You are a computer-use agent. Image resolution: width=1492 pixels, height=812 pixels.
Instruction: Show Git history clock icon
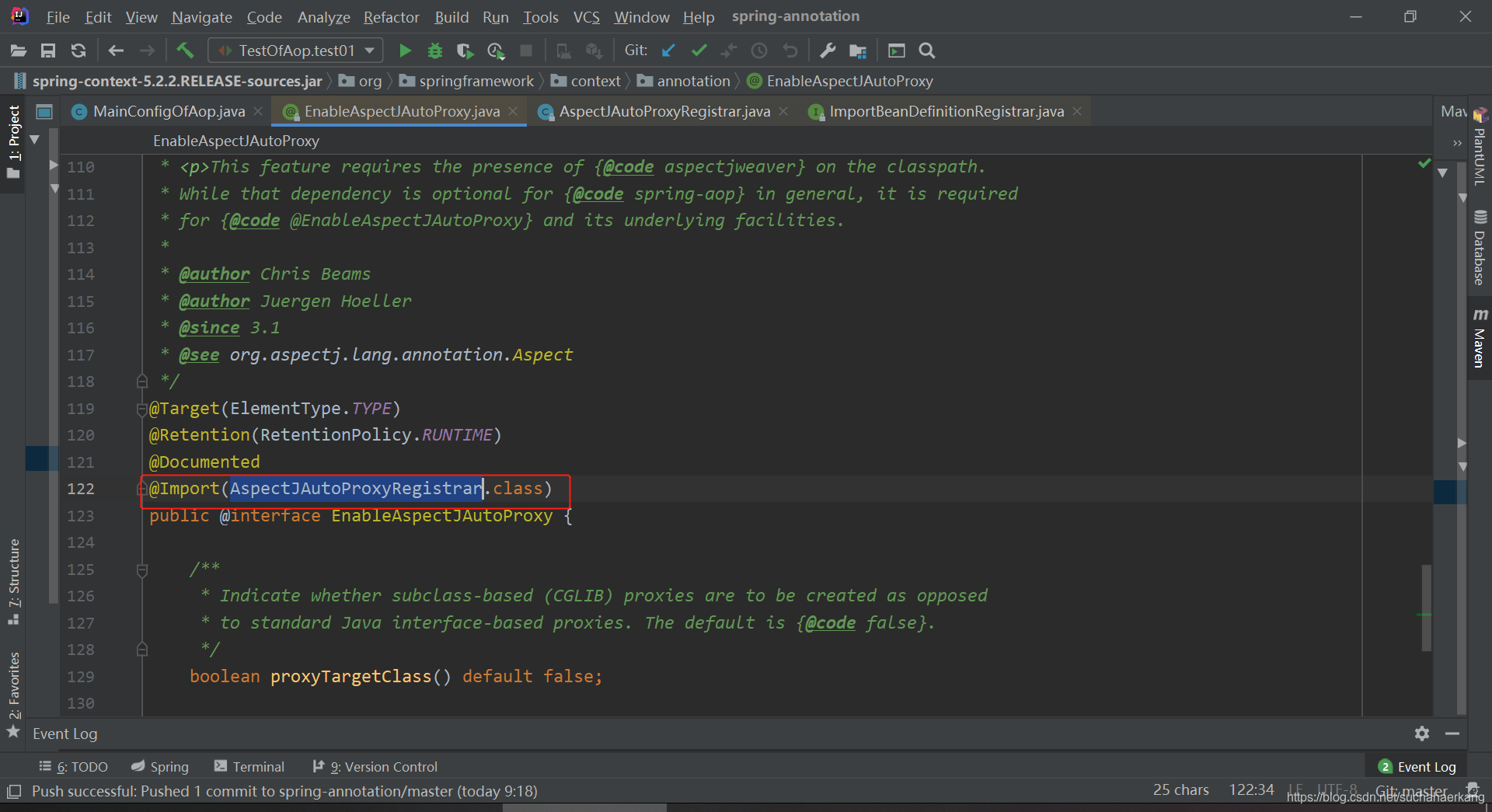coord(759,51)
